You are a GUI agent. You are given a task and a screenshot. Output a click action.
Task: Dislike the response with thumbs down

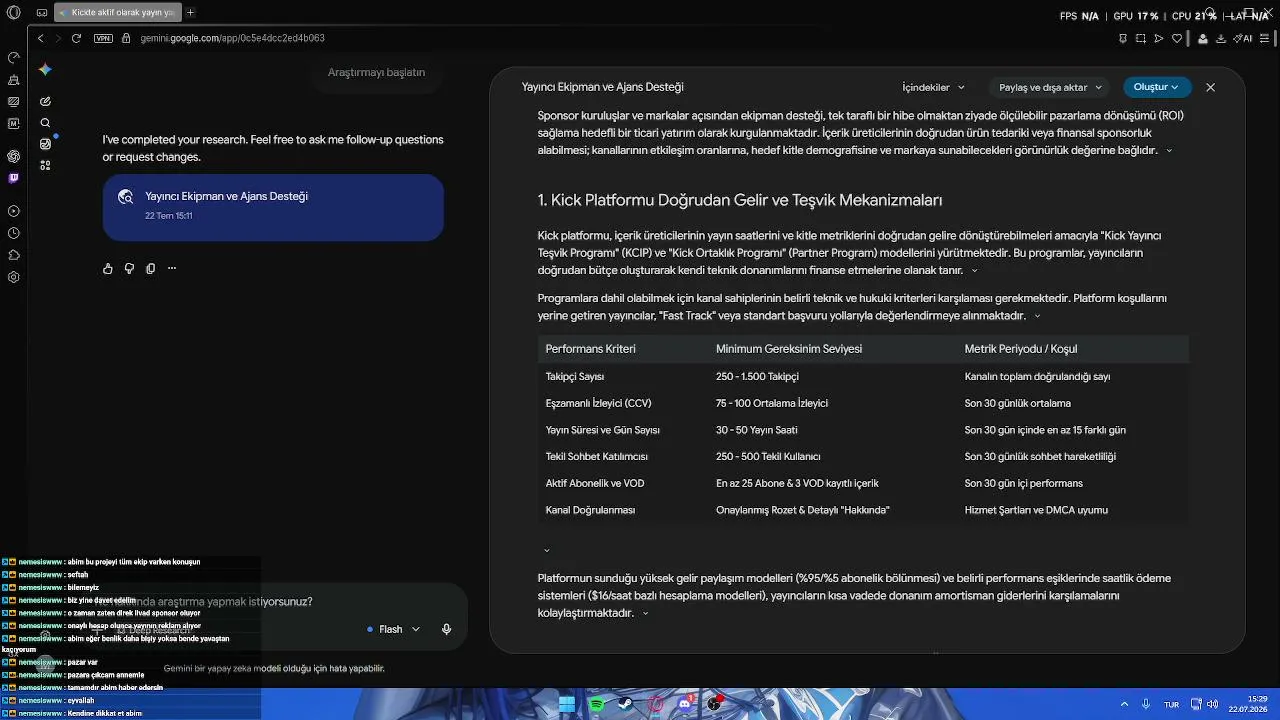click(129, 268)
